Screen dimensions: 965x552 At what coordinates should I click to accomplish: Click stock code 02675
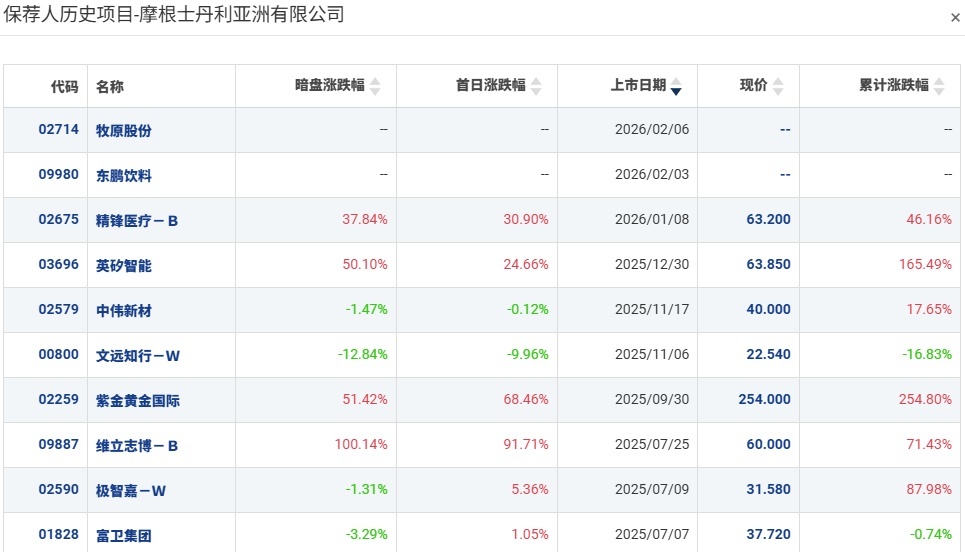tap(58, 219)
